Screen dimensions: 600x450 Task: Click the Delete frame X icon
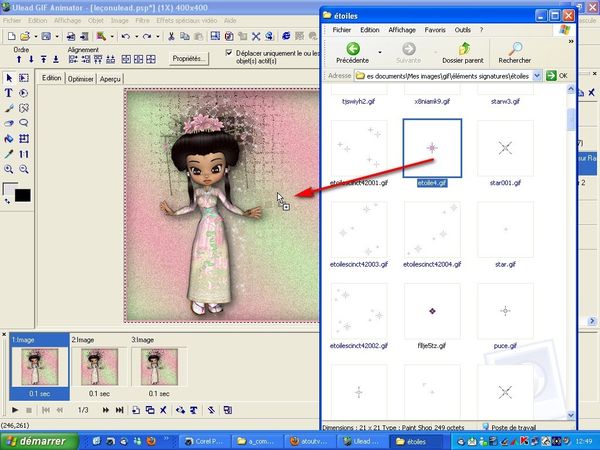(x=163, y=410)
